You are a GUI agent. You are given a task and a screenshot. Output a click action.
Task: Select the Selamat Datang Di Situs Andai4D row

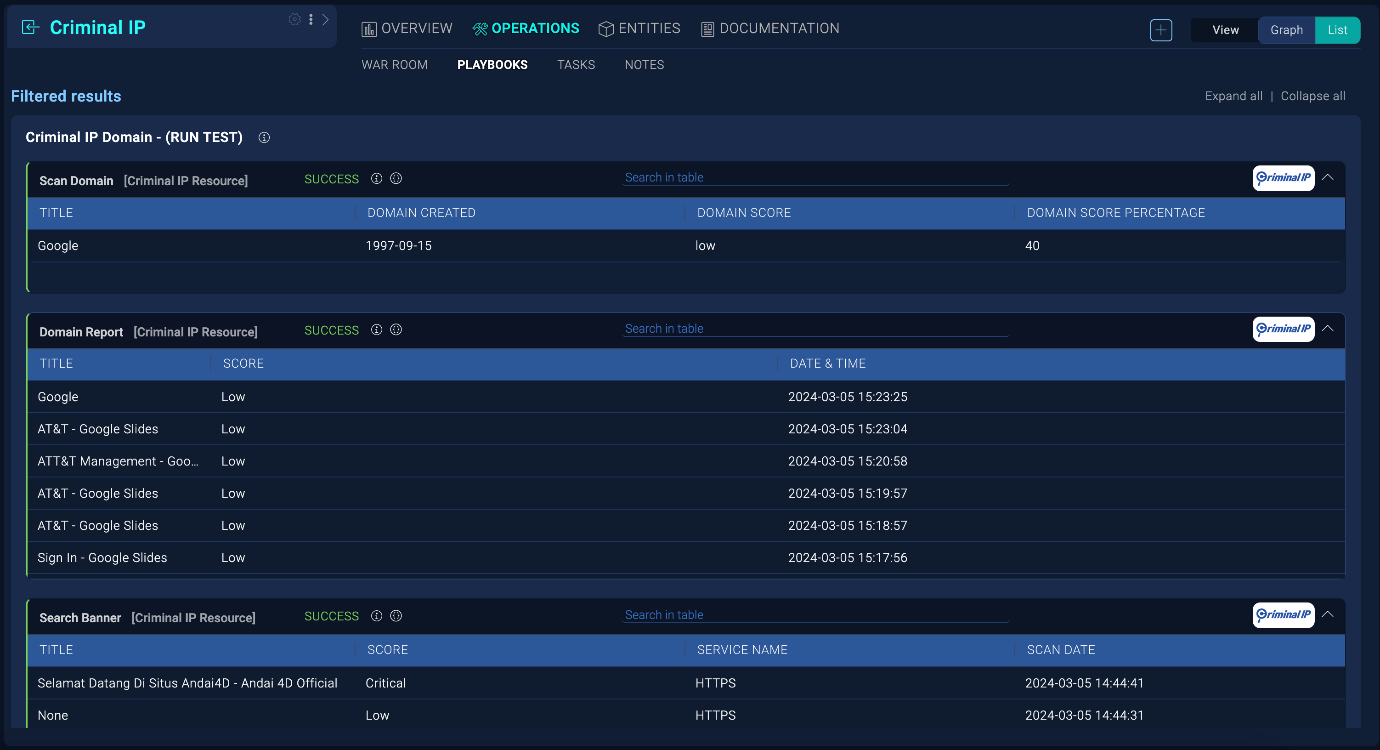pyautogui.click(x=687, y=683)
